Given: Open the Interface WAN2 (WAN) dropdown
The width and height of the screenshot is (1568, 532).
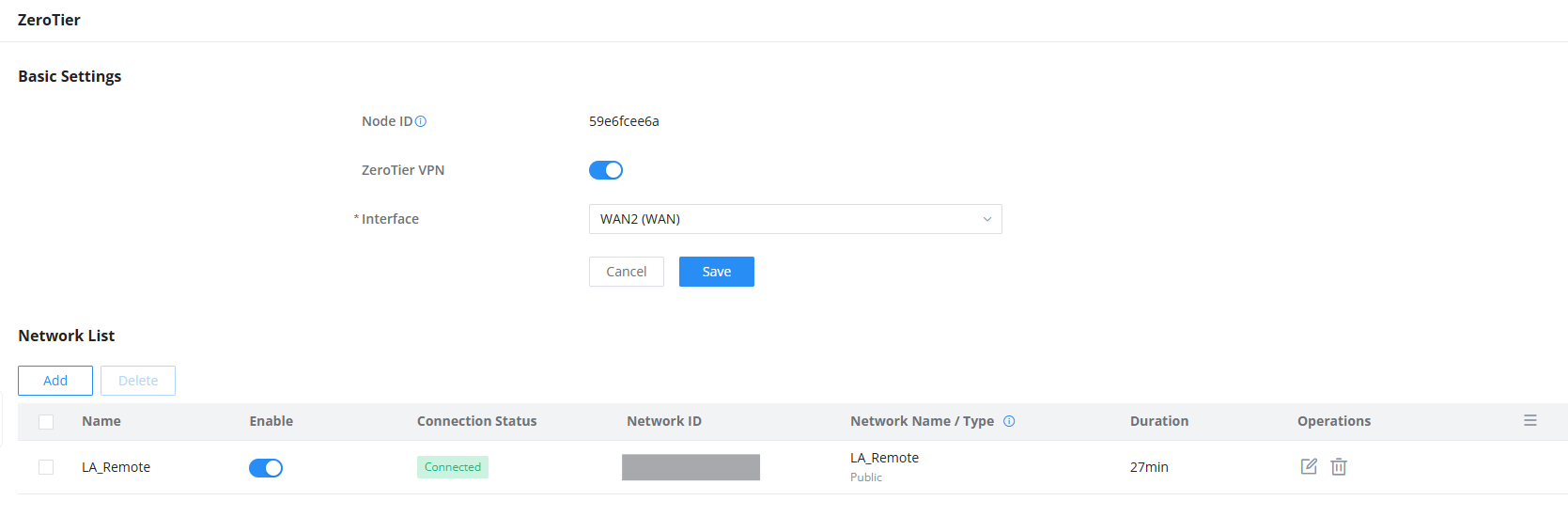Looking at the screenshot, I should [795, 219].
